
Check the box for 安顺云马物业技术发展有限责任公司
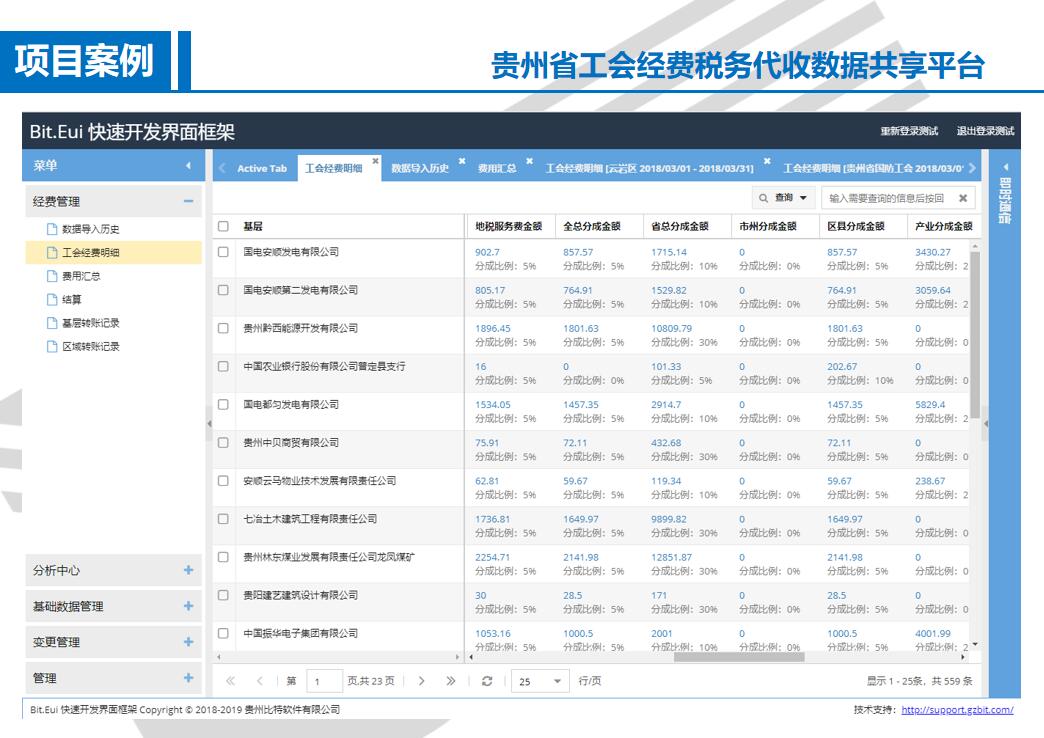[224, 480]
